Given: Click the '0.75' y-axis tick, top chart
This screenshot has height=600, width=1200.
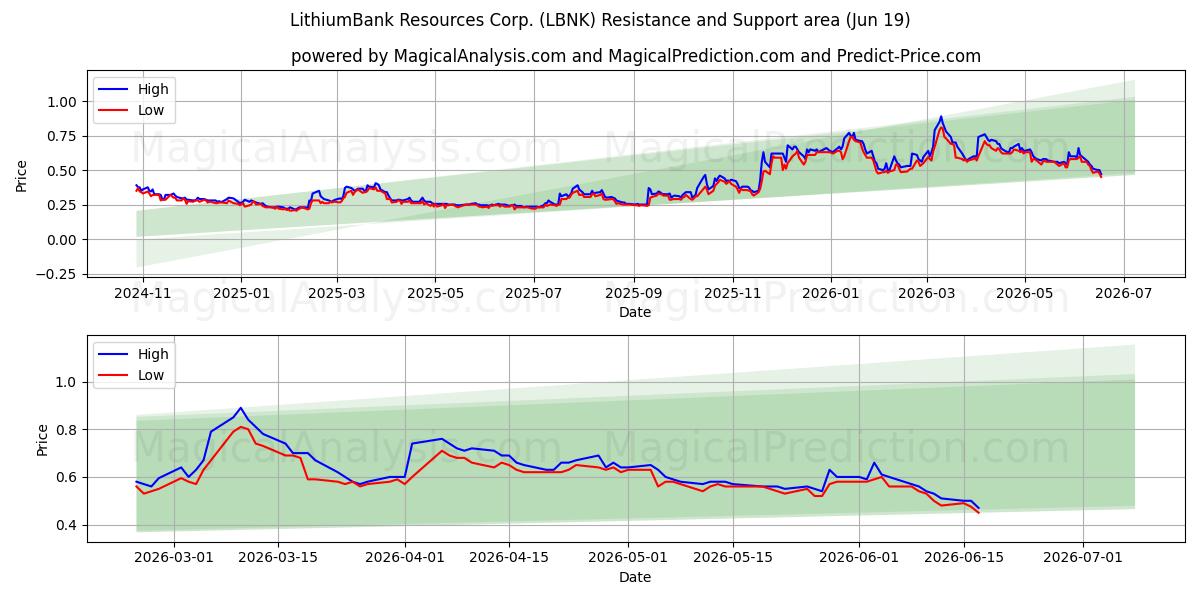Looking at the screenshot, I should [63, 136].
